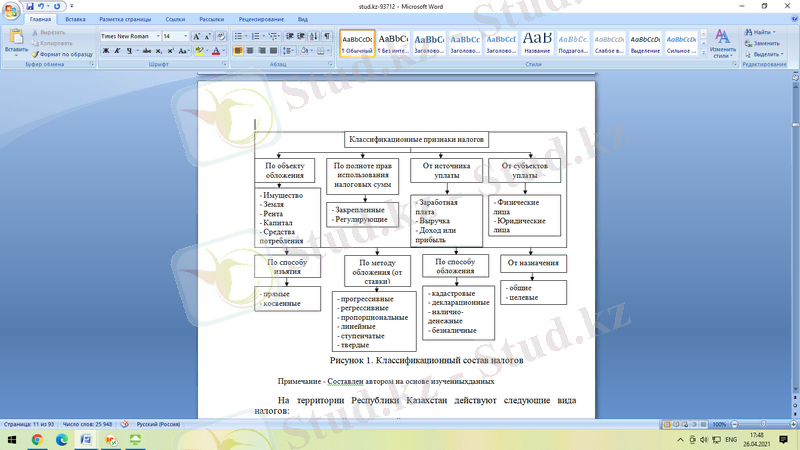The width and height of the screenshot is (800, 450).
Task: Open the multilevel list menu
Action: pos(273,36)
